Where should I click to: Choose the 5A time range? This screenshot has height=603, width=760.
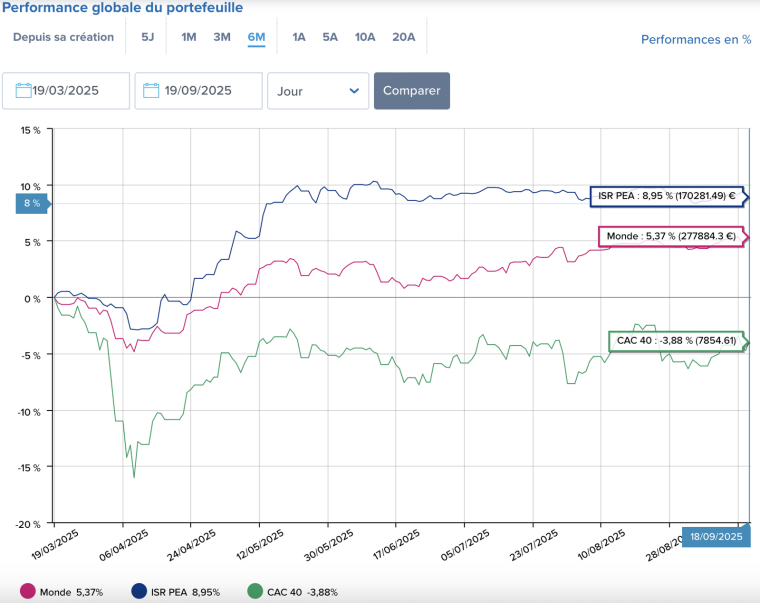click(x=330, y=38)
